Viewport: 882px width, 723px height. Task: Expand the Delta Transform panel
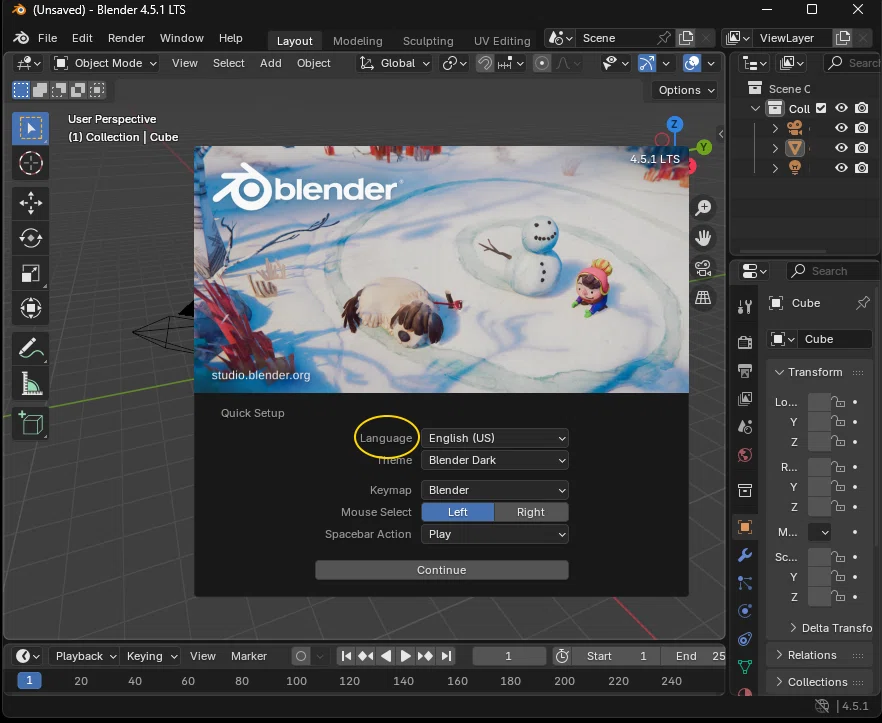pos(830,628)
